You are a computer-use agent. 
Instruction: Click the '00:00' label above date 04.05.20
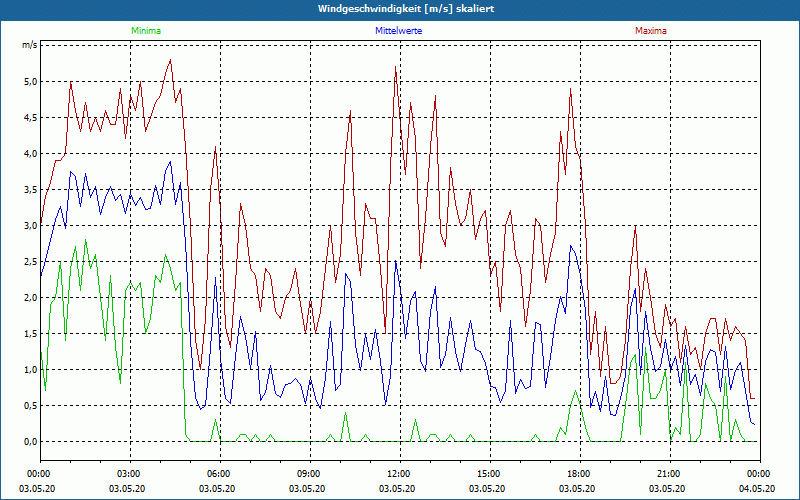[757, 474]
